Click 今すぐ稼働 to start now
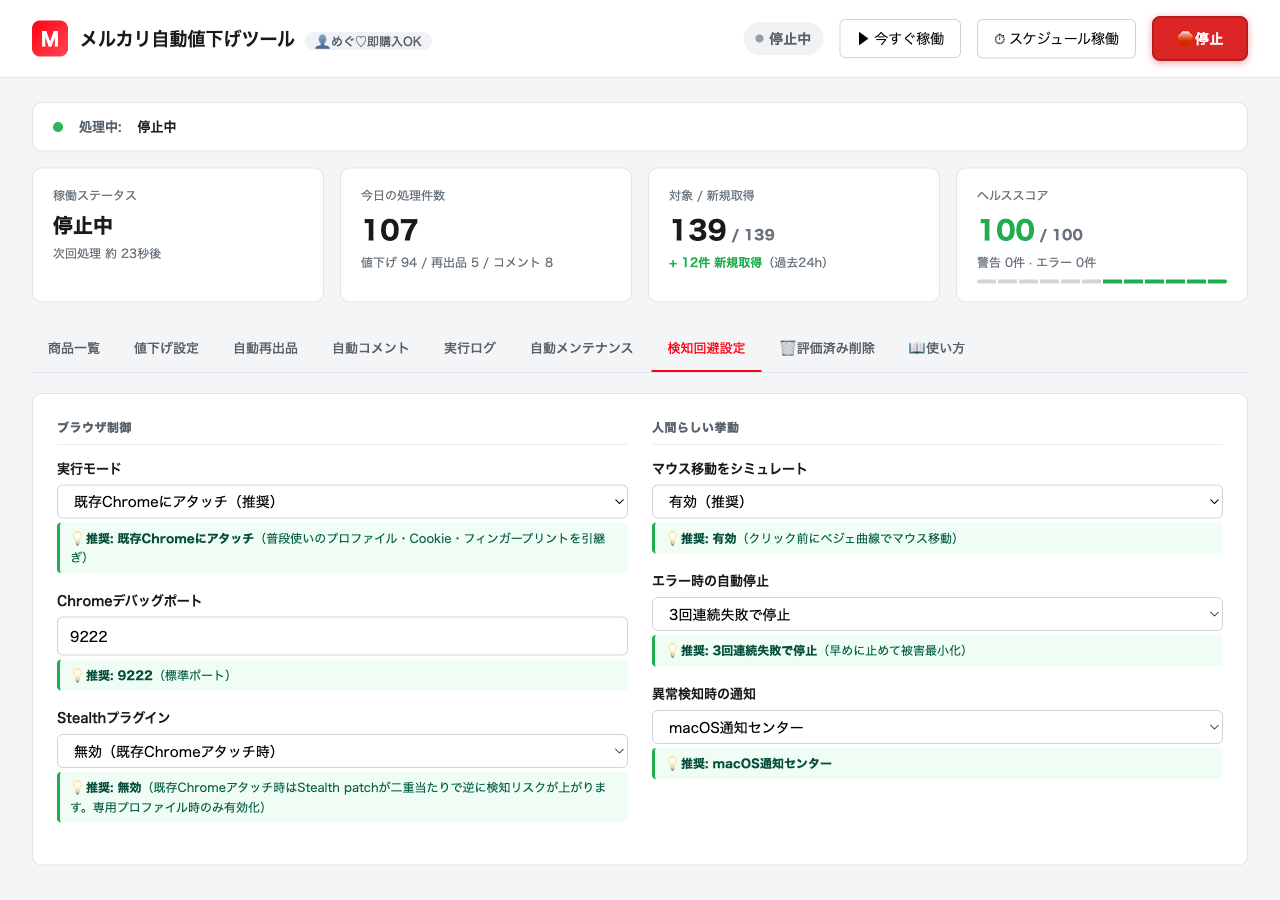Image resolution: width=1280 pixels, height=900 pixels. [900, 39]
